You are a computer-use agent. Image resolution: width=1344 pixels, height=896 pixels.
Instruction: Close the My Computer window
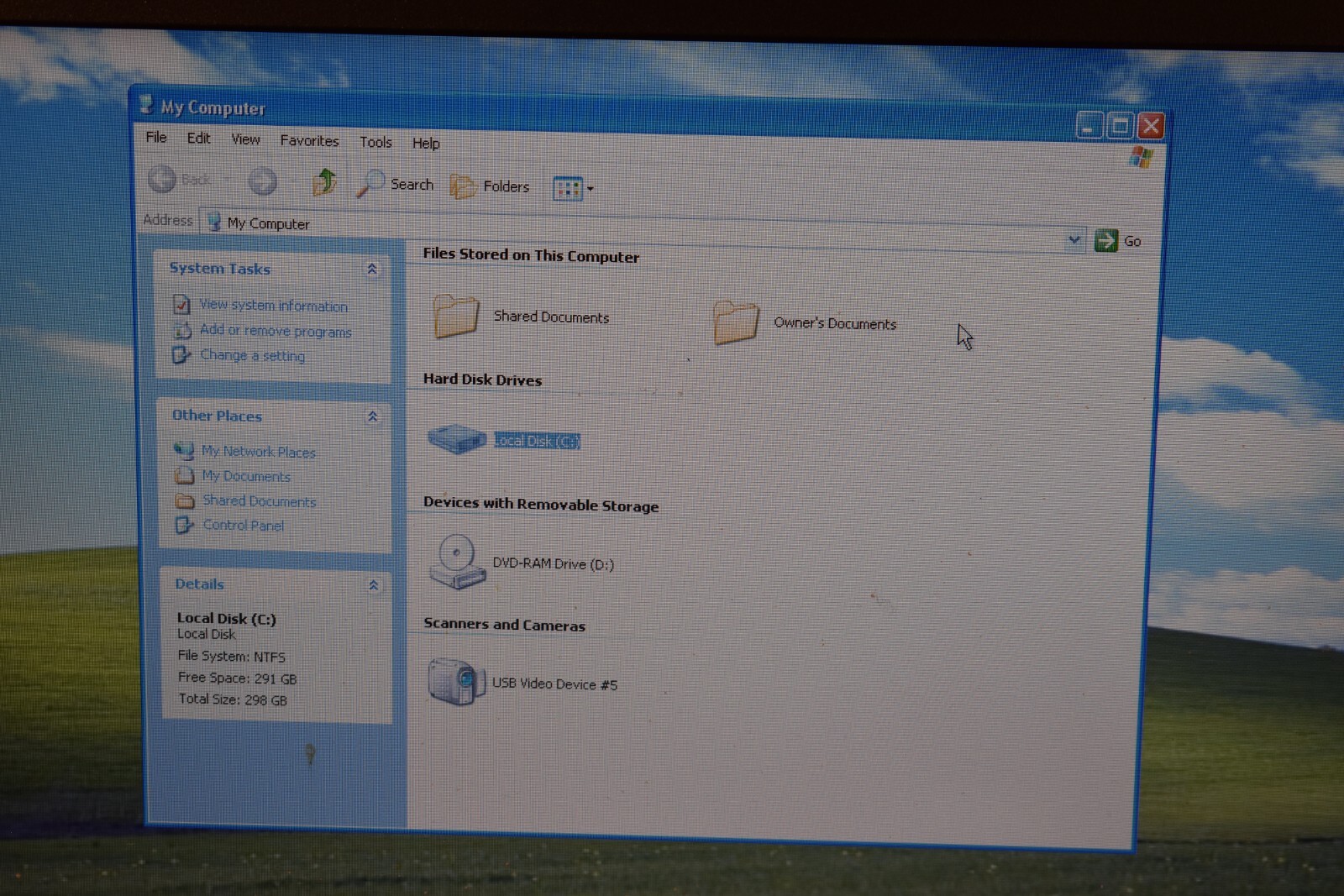(1151, 126)
